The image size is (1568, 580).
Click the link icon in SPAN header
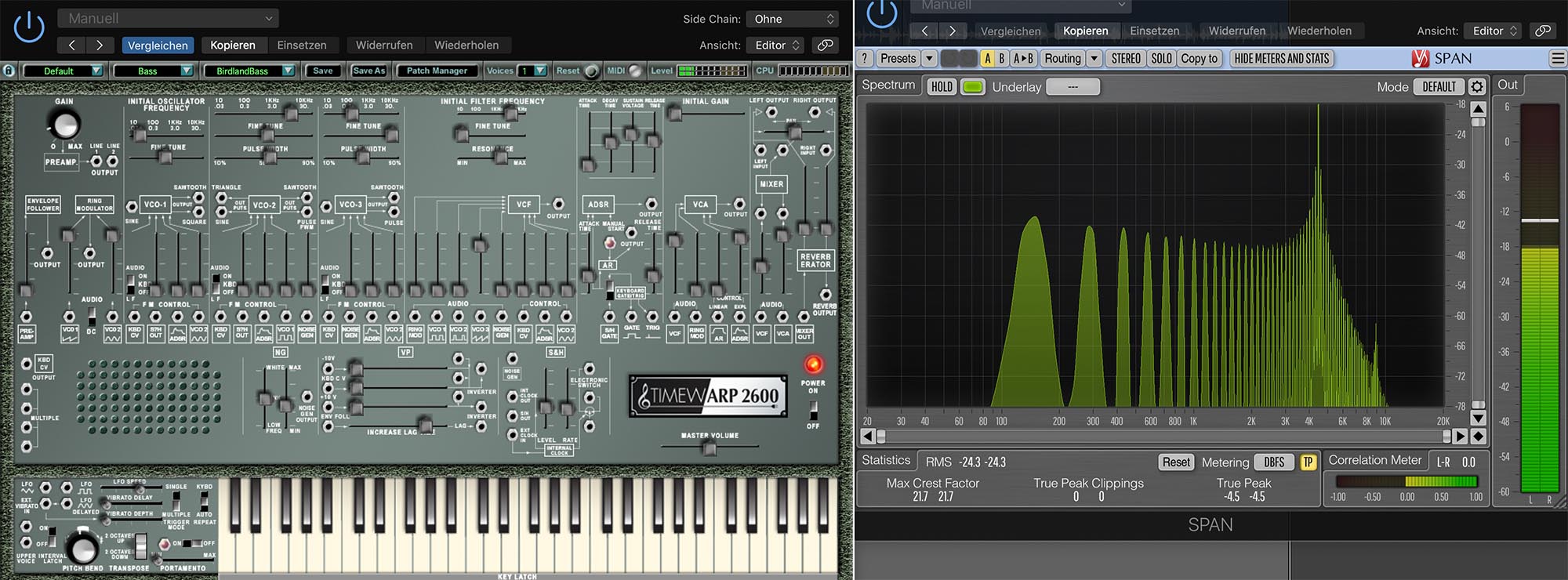(1542, 31)
